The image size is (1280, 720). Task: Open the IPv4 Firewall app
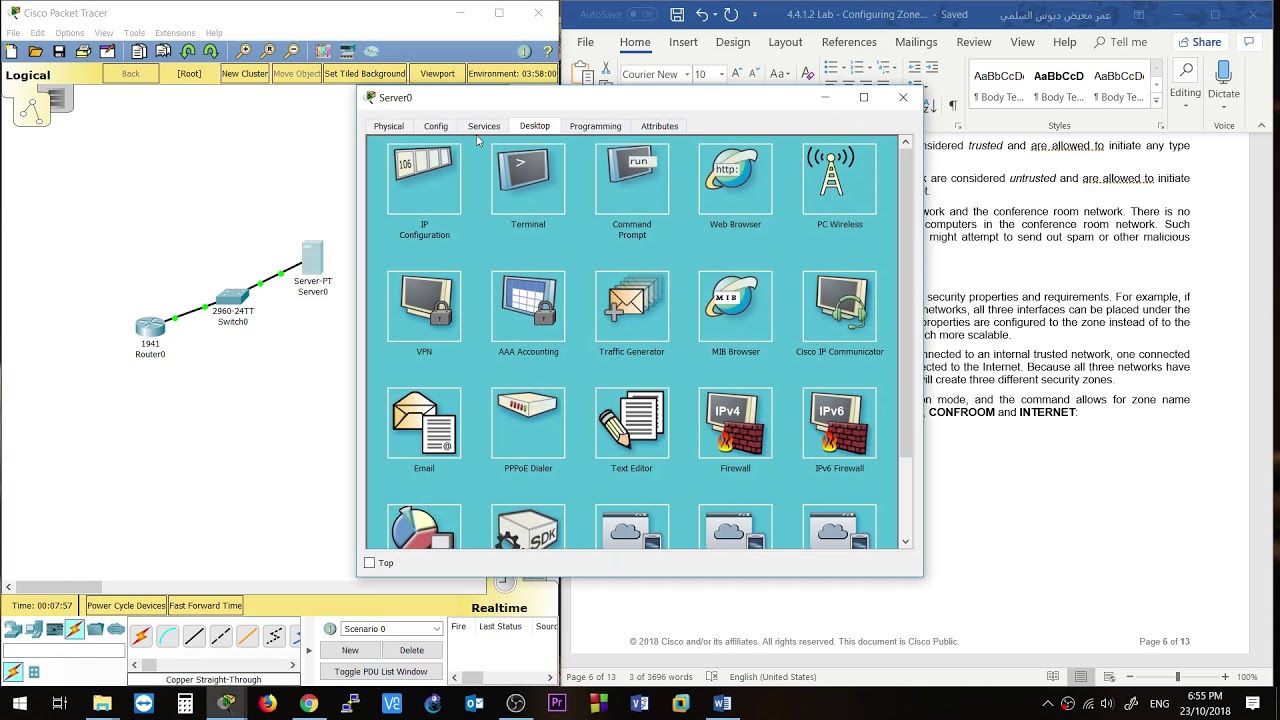735,424
